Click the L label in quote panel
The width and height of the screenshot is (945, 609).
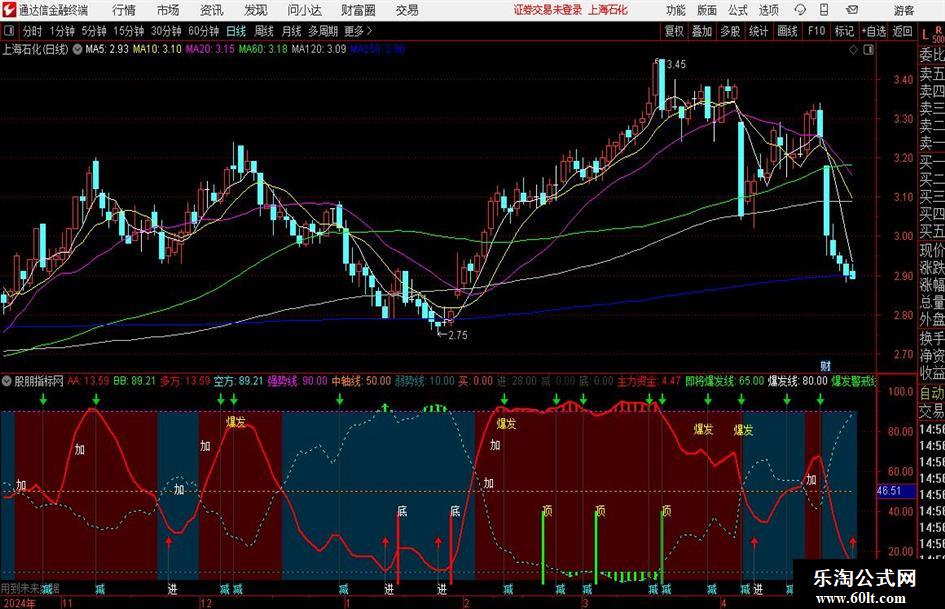pyautogui.click(x=925, y=36)
